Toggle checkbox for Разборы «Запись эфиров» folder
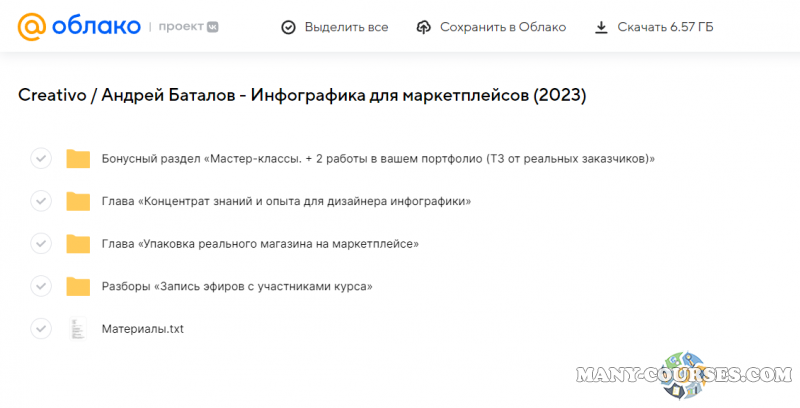 (41, 286)
